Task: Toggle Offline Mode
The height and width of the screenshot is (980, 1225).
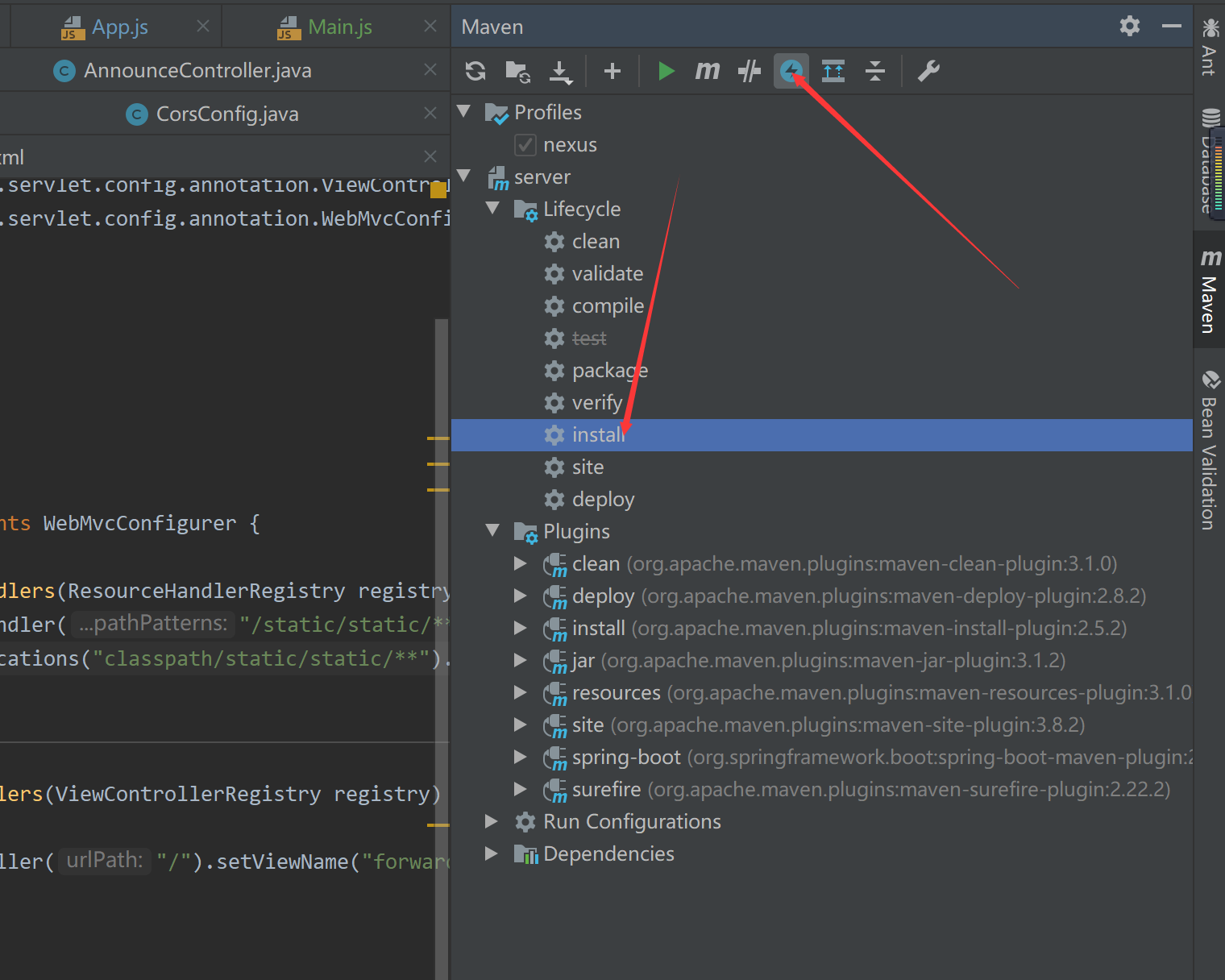Action: [791, 71]
